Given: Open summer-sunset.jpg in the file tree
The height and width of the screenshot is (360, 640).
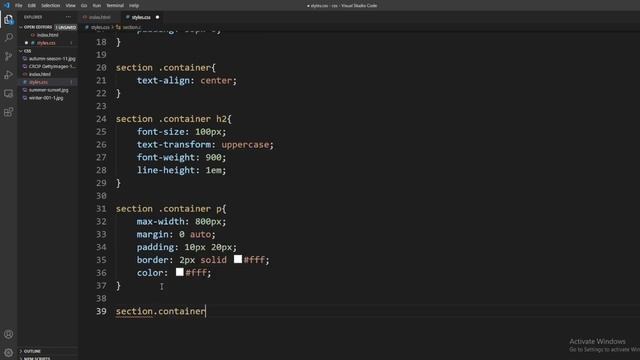Looking at the screenshot, I should (x=49, y=90).
